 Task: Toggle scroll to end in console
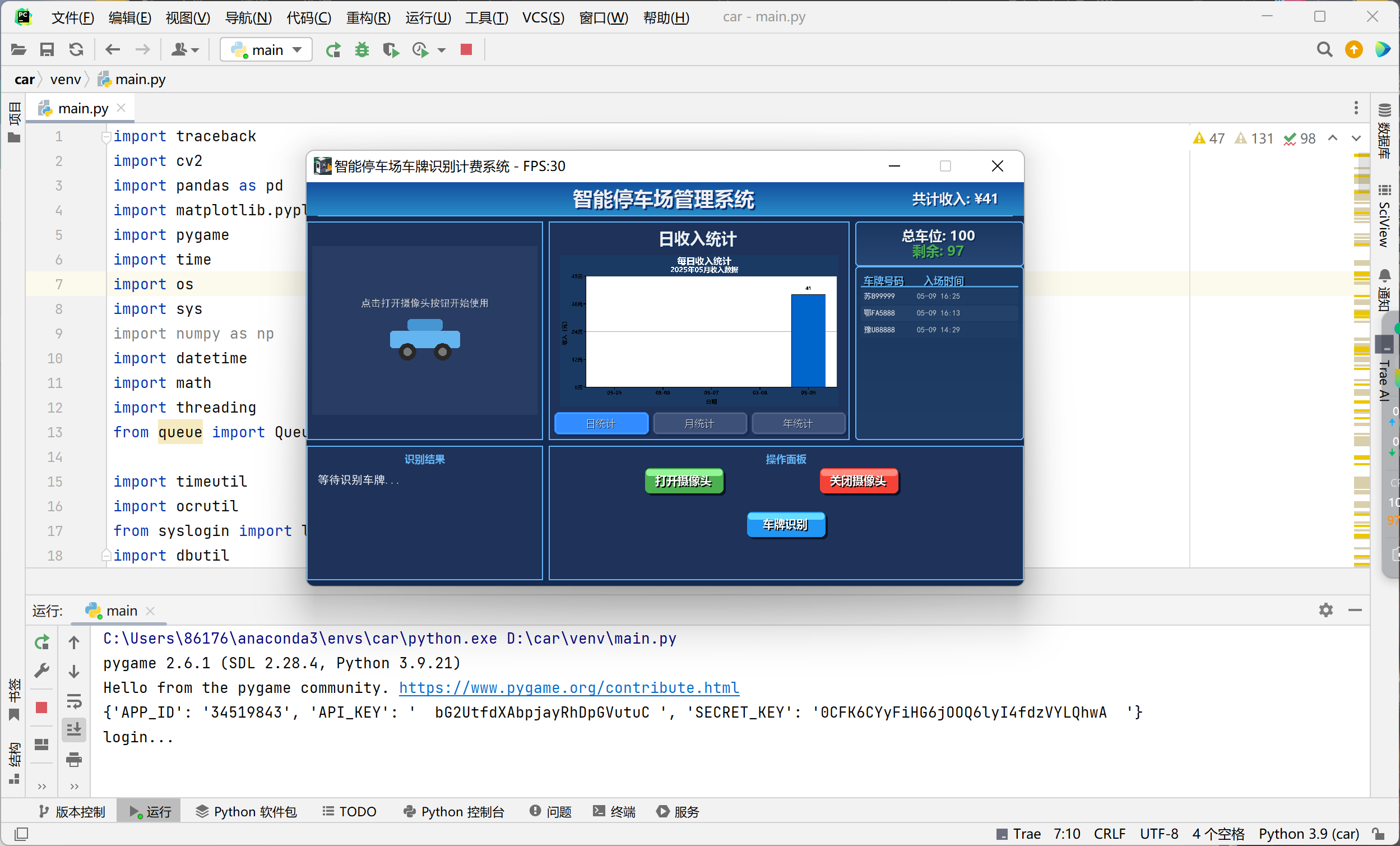[74, 729]
